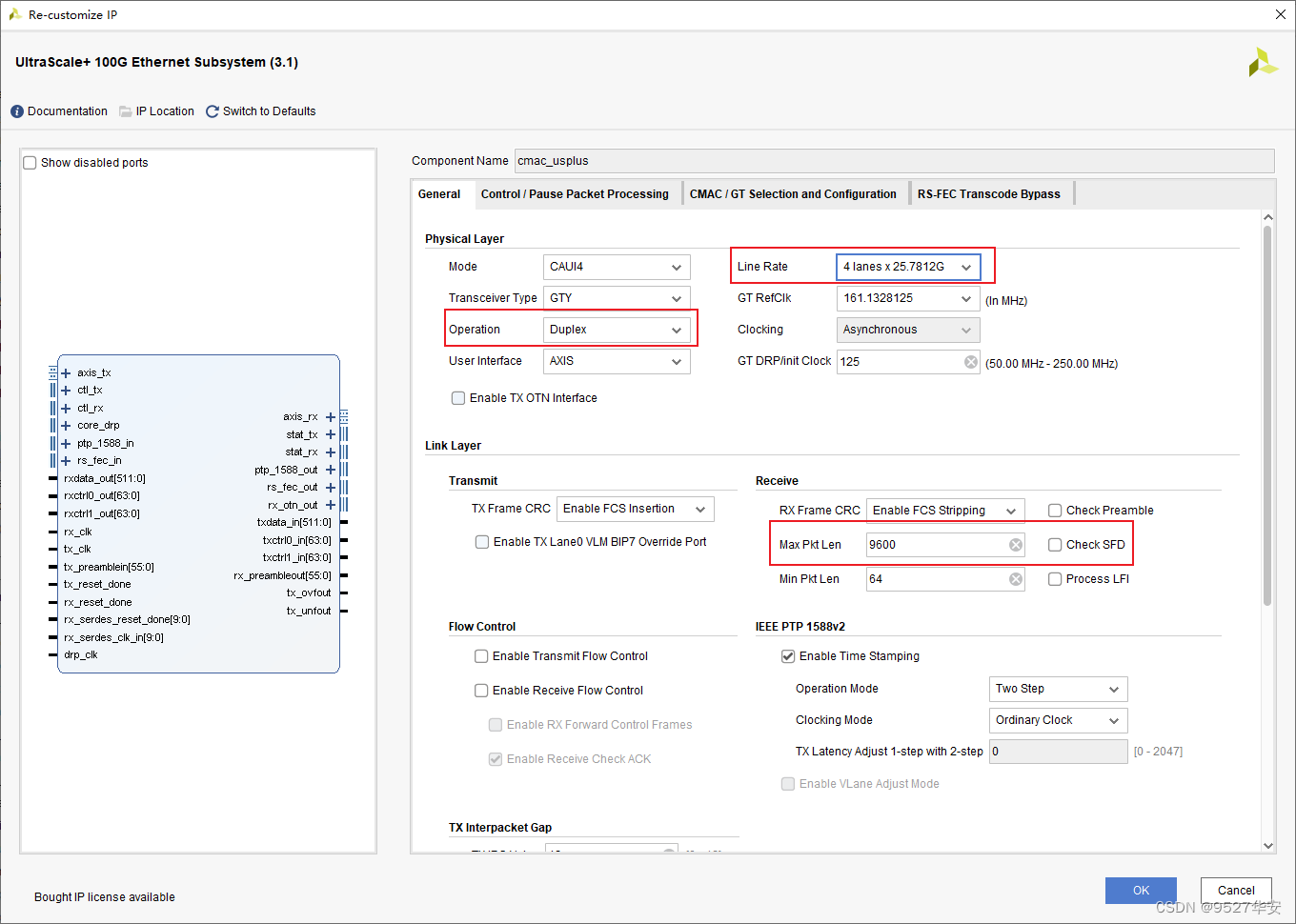Tick the Check SFD checkbox

[1055, 545]
